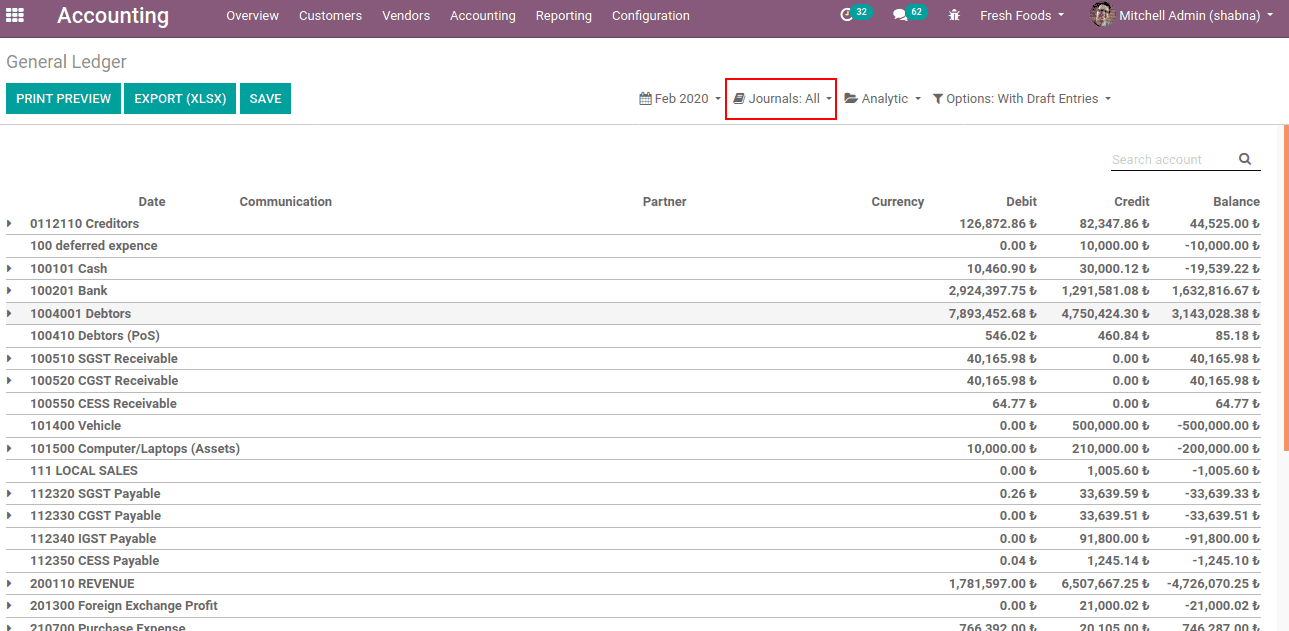The height and width of the screenshot is (631, 1289).
Task: Open the Reporting menu
Action: tap(564, 15)
